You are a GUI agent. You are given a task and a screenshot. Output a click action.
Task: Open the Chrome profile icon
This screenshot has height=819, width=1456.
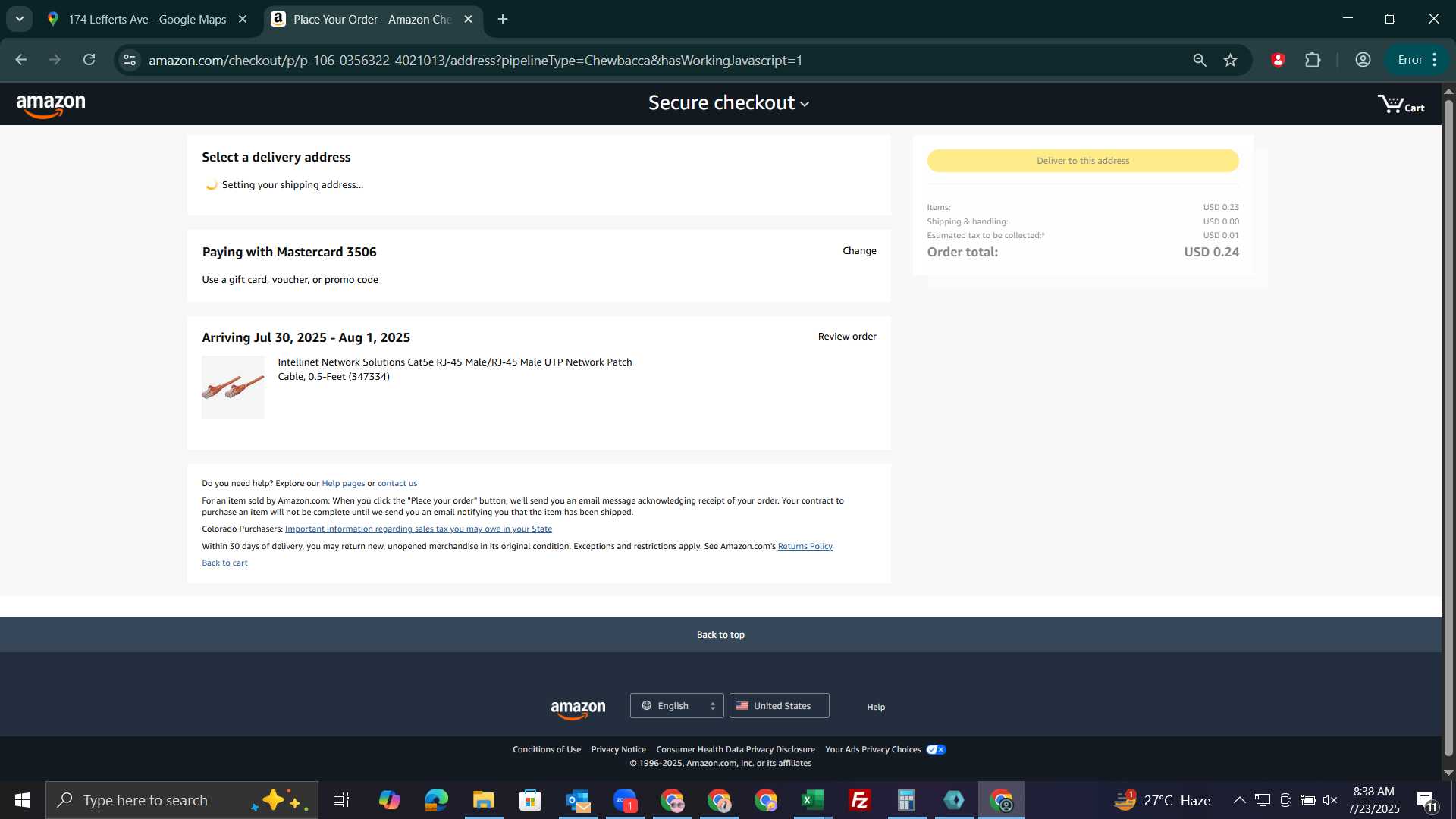(1363, 60)
